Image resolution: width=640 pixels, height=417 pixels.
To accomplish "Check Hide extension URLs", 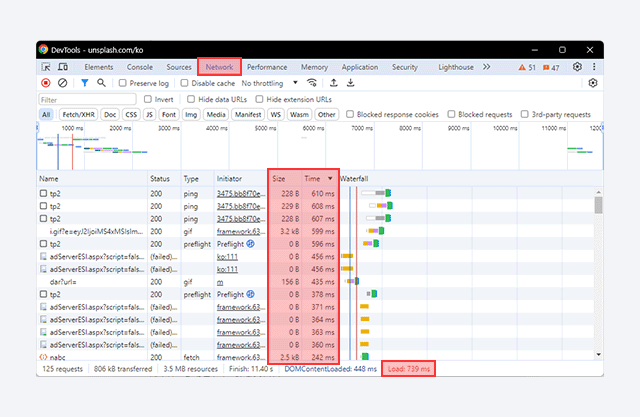I will coord(259,99).
